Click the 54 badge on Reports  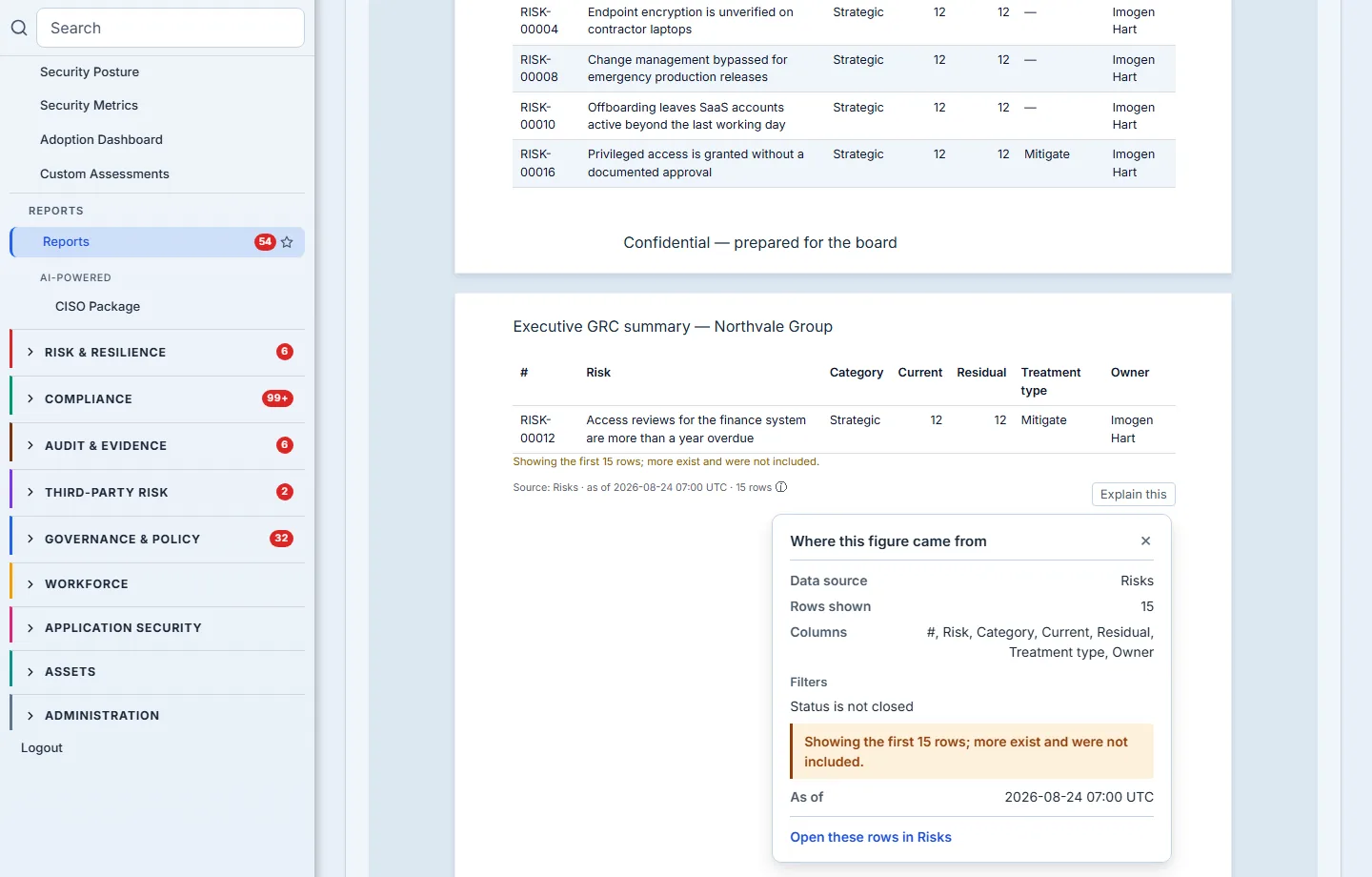tap(265, 242)
